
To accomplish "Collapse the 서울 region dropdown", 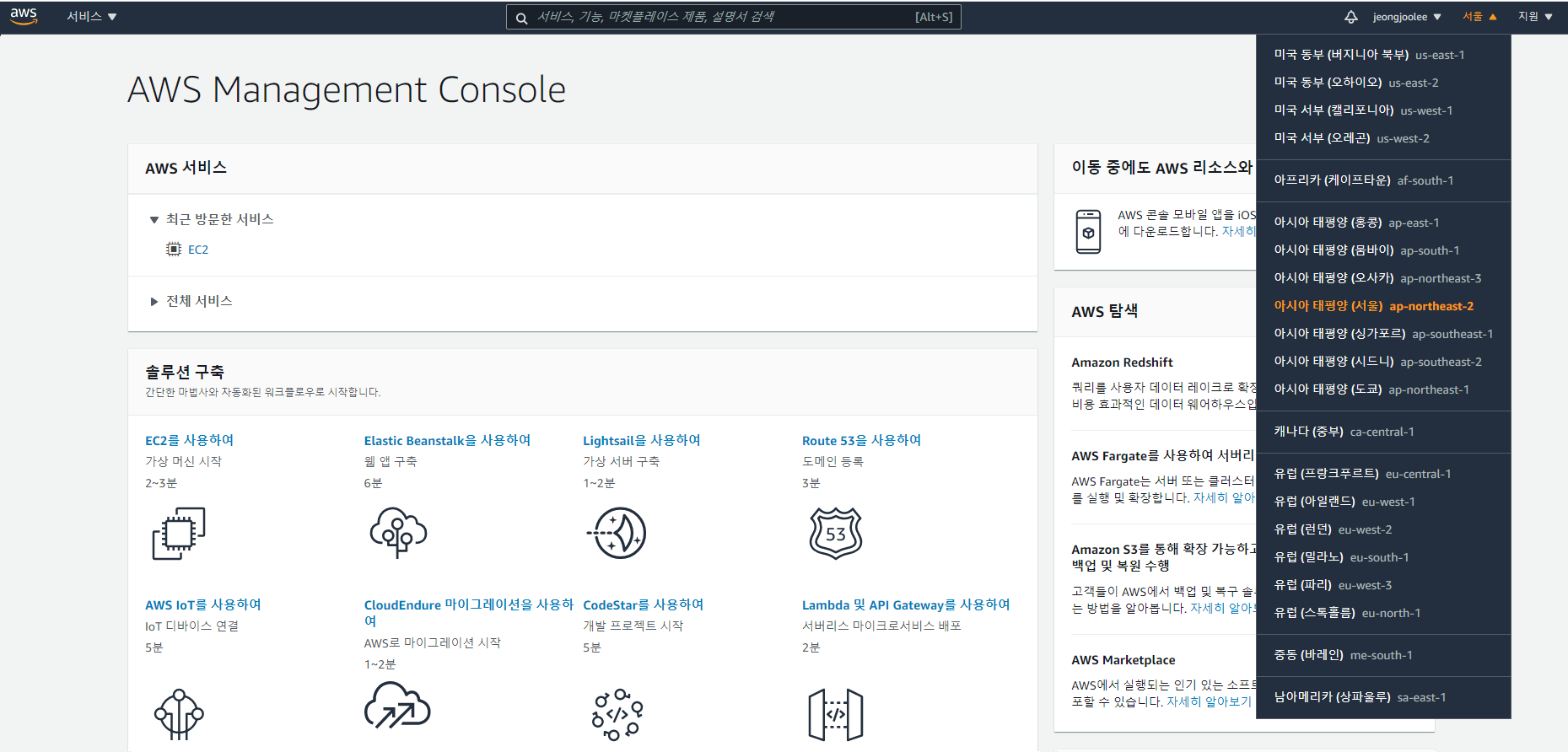I will pos(1479,17).
